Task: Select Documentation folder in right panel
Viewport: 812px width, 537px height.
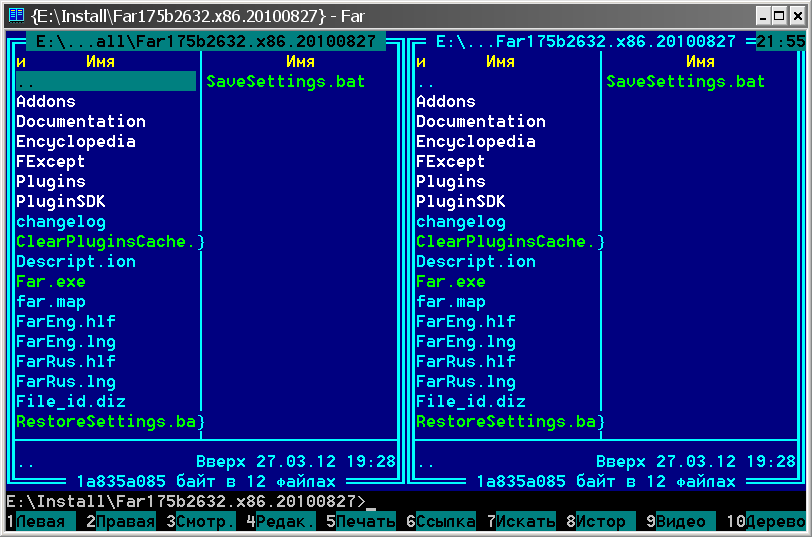Action: coord(481,122)
